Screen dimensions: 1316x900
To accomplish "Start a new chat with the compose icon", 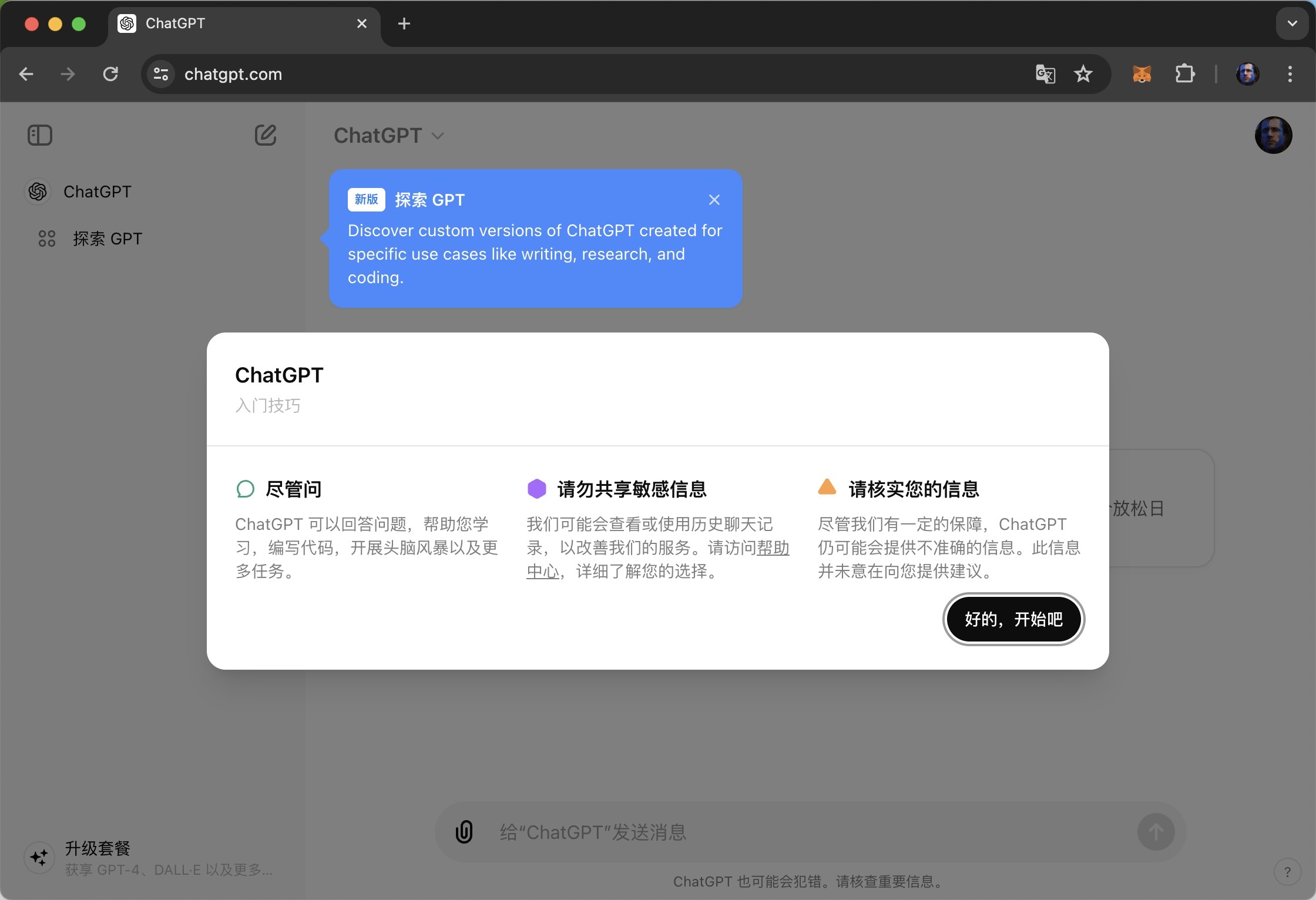I will [x=266, y=135].
